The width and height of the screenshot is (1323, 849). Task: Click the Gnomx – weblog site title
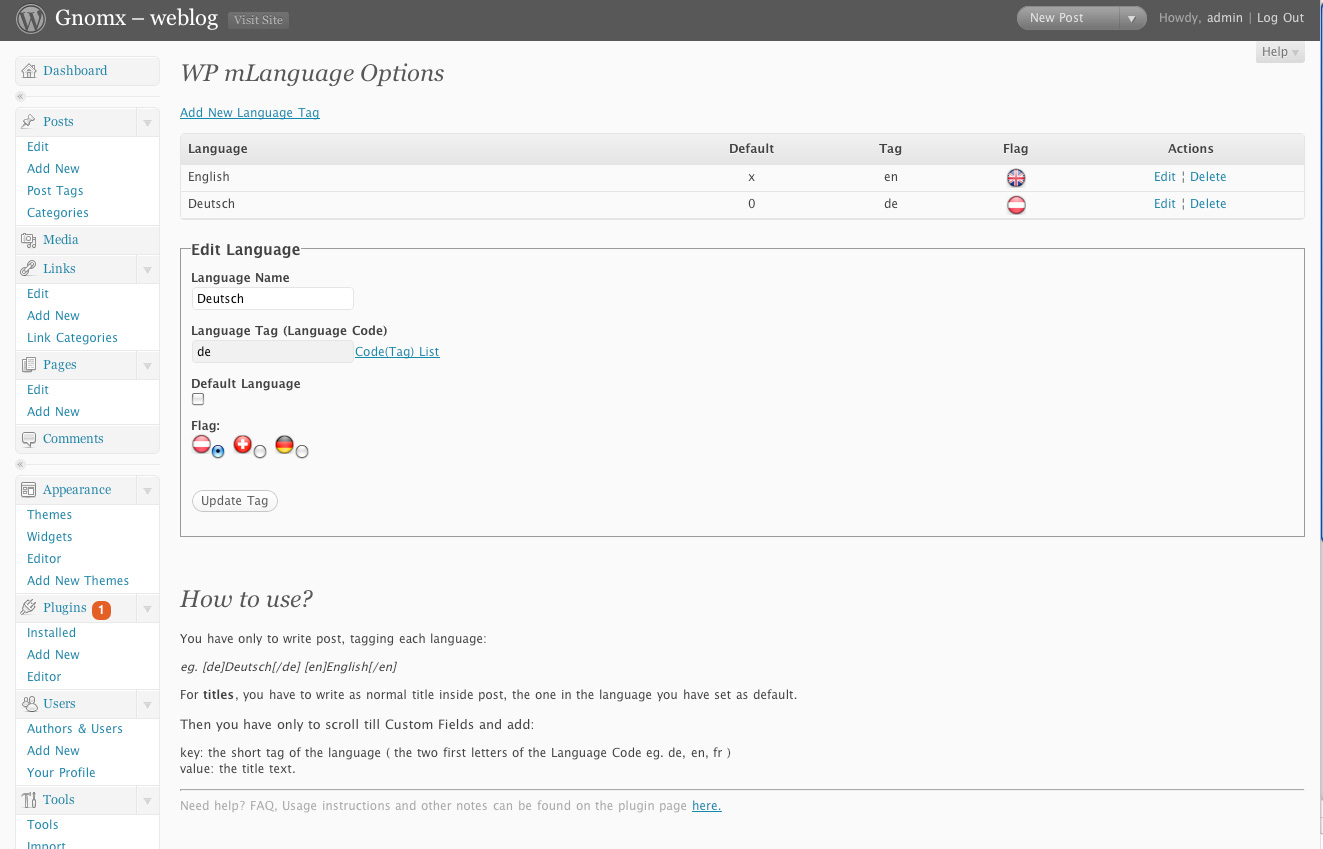click(x=137, y=18)
